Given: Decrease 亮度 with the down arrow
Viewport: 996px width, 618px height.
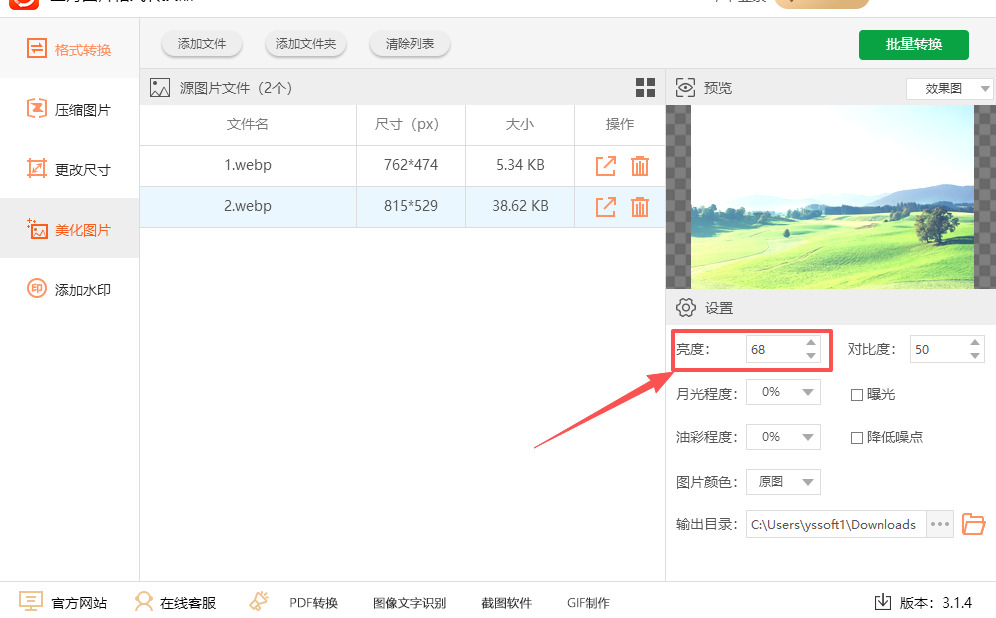Looking at the screenshot, I should tap(811, 356).
